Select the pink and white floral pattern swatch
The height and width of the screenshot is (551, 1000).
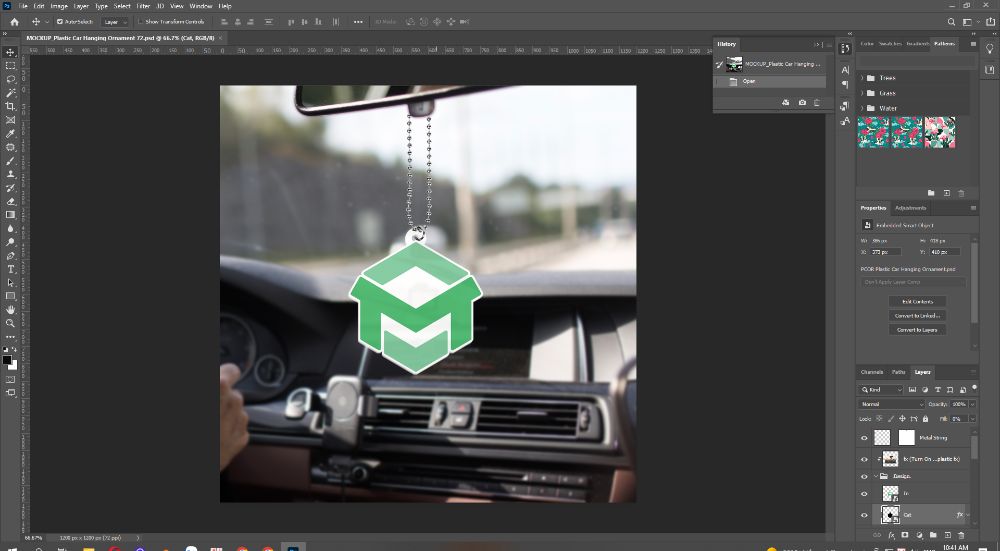pyautogui.click(x=940, y=132)
